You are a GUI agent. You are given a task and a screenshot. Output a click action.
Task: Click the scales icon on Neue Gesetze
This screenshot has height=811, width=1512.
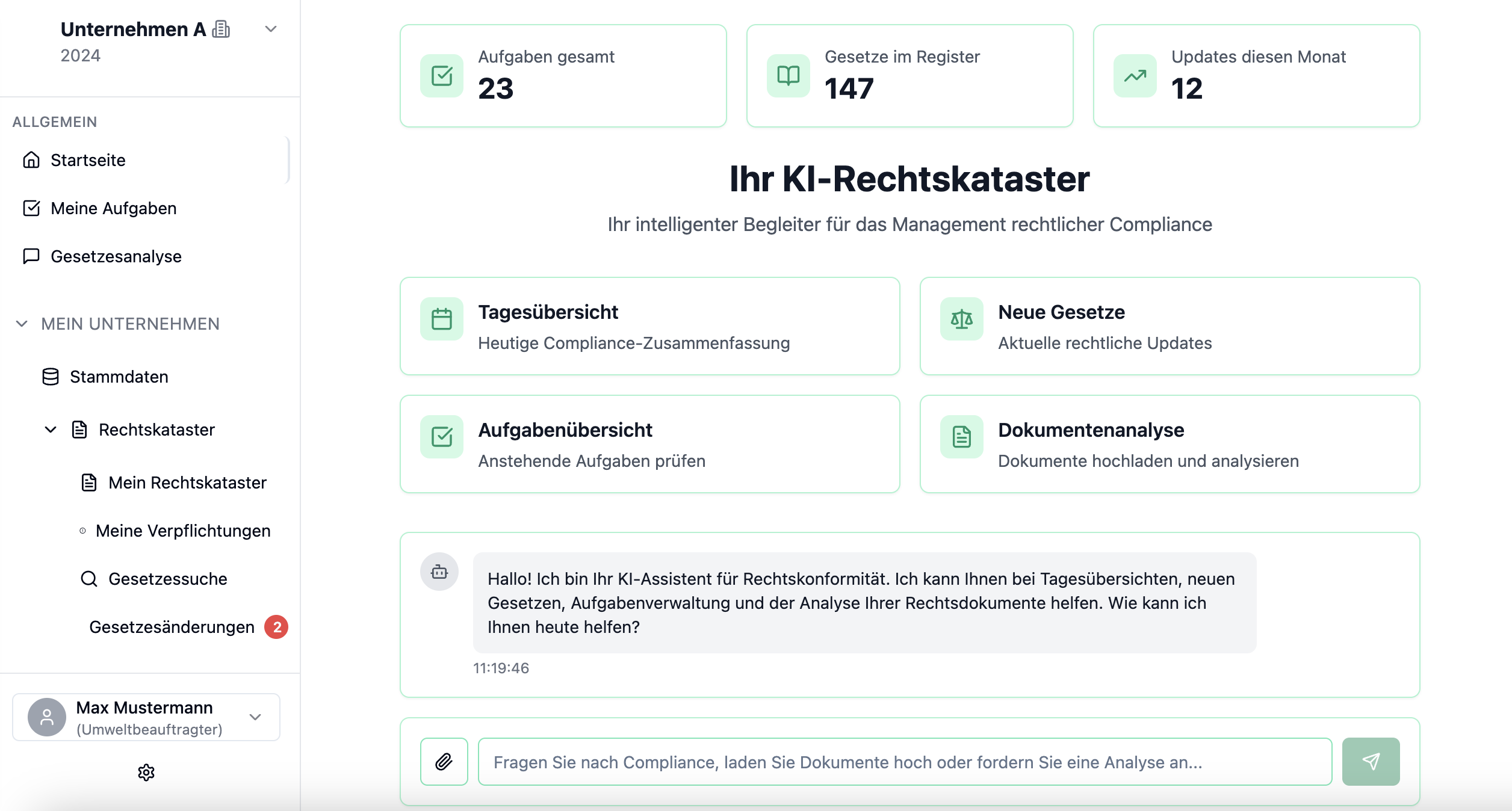961,319
